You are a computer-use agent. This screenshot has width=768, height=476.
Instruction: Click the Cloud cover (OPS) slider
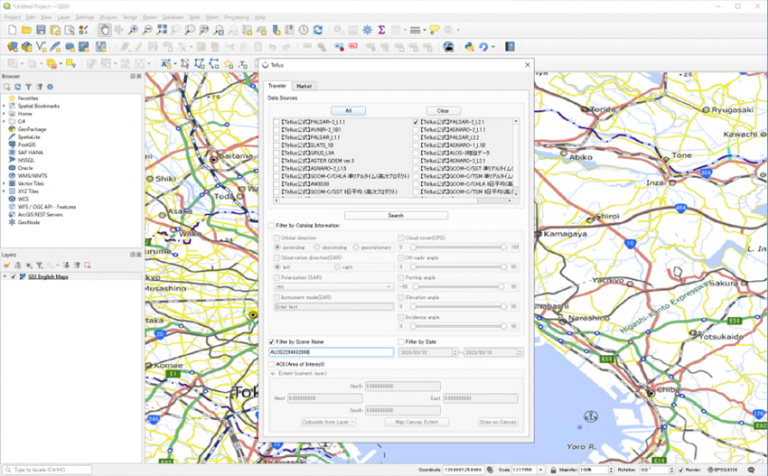click(458, 247)
